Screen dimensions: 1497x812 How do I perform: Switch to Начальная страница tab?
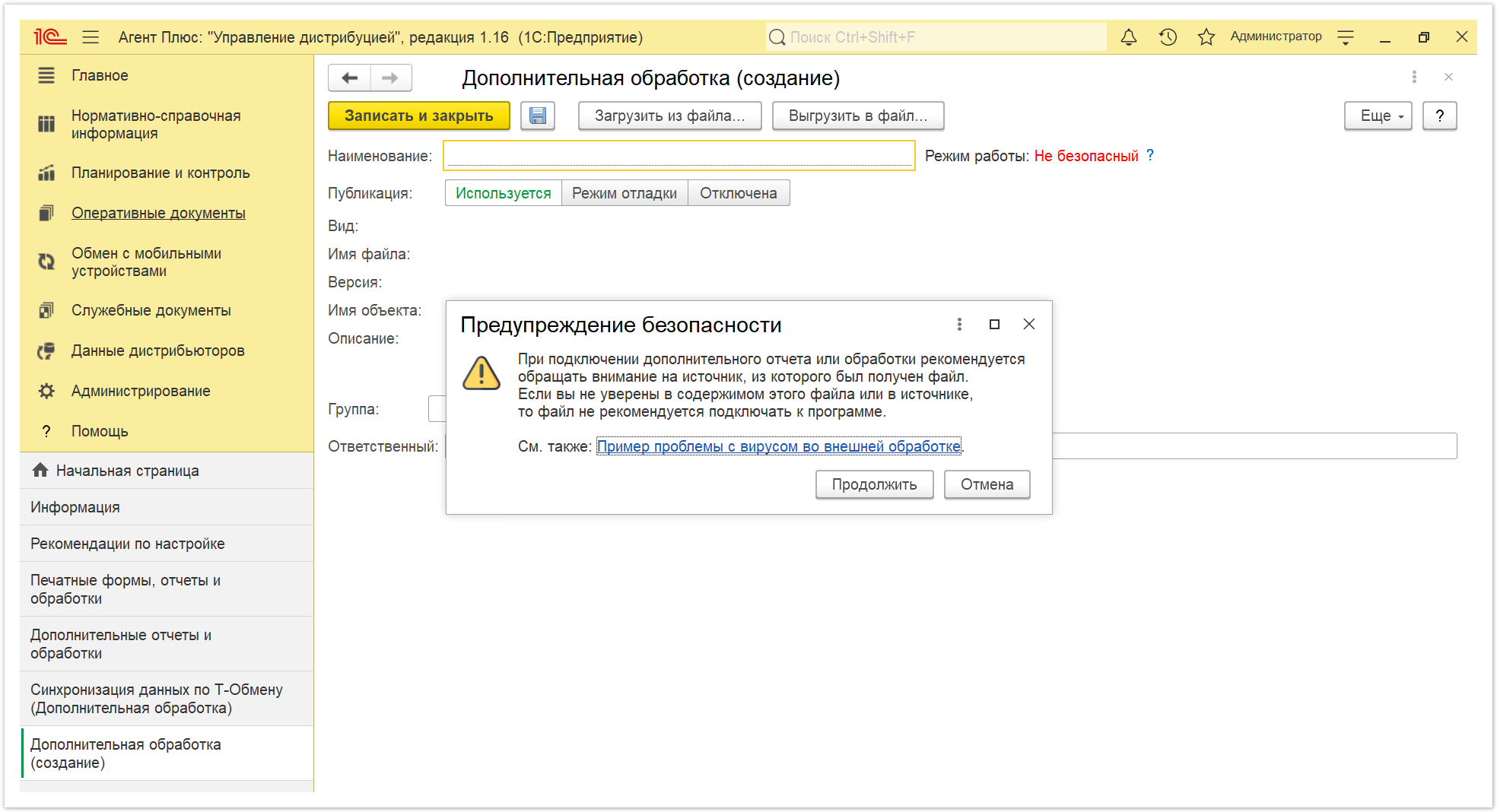(x=167, y=471)
